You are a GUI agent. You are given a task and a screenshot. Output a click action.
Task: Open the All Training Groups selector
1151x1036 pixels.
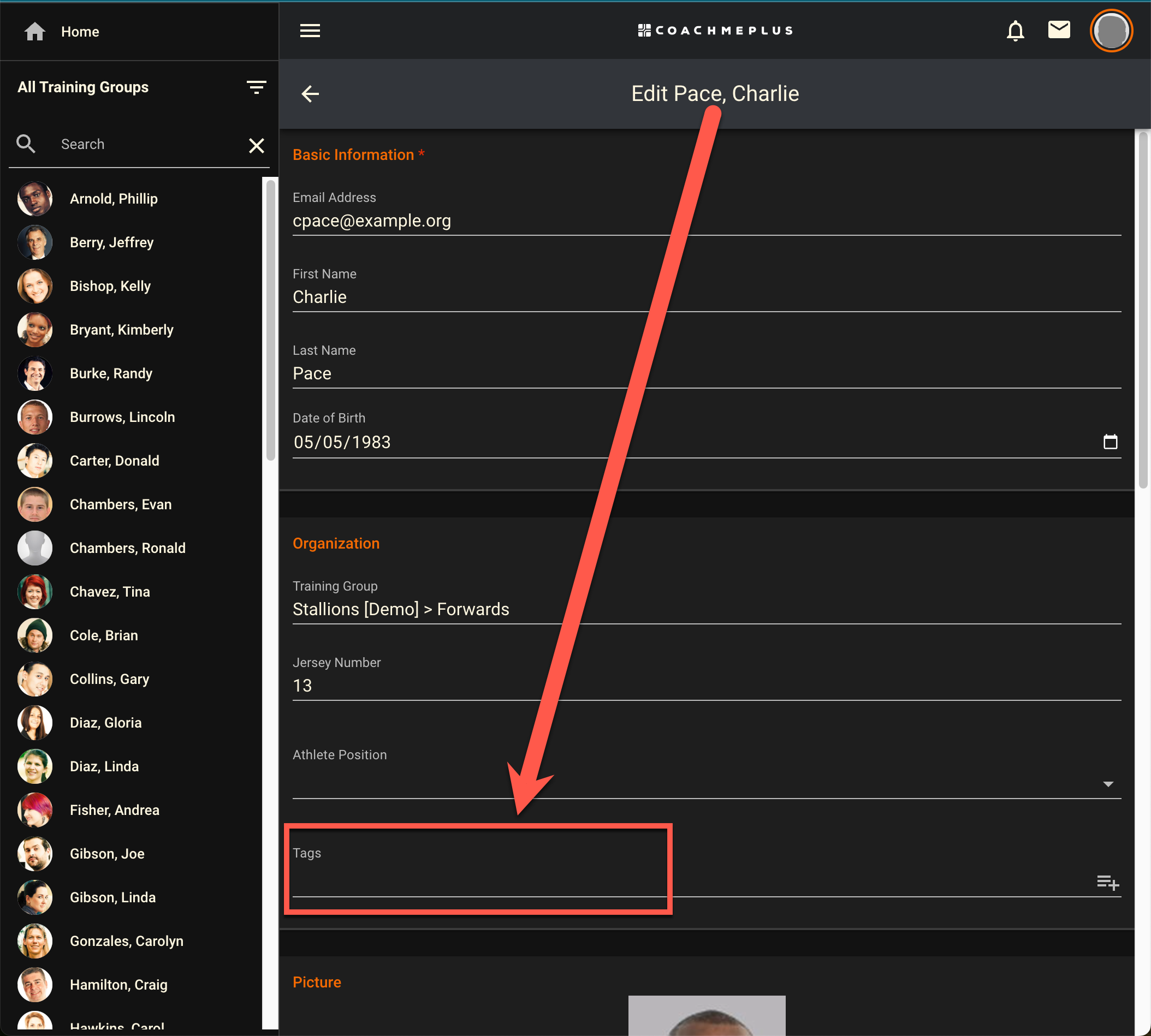[83, 87]
